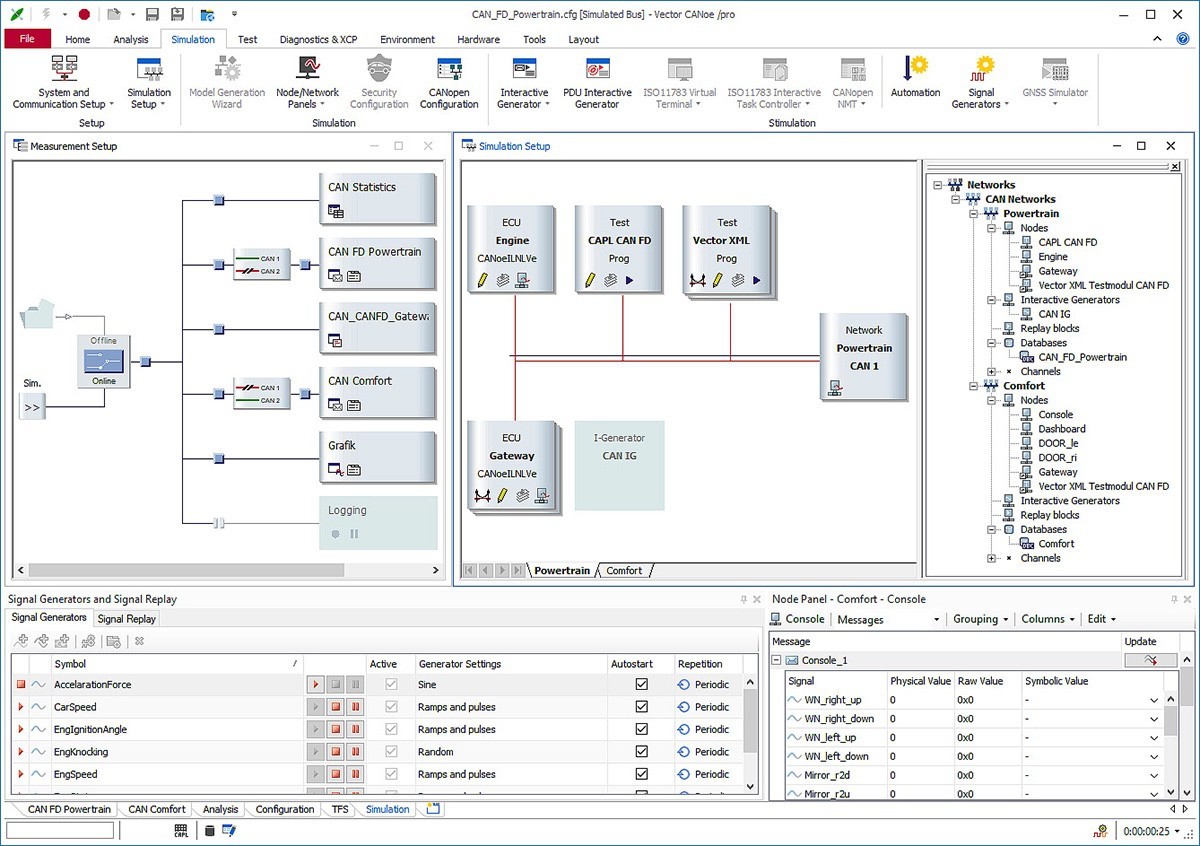Screen dimensions: 1200x846
Task: Toggle Autostart checkbox for EngKnocking
Action: click(x=641, y=752)
